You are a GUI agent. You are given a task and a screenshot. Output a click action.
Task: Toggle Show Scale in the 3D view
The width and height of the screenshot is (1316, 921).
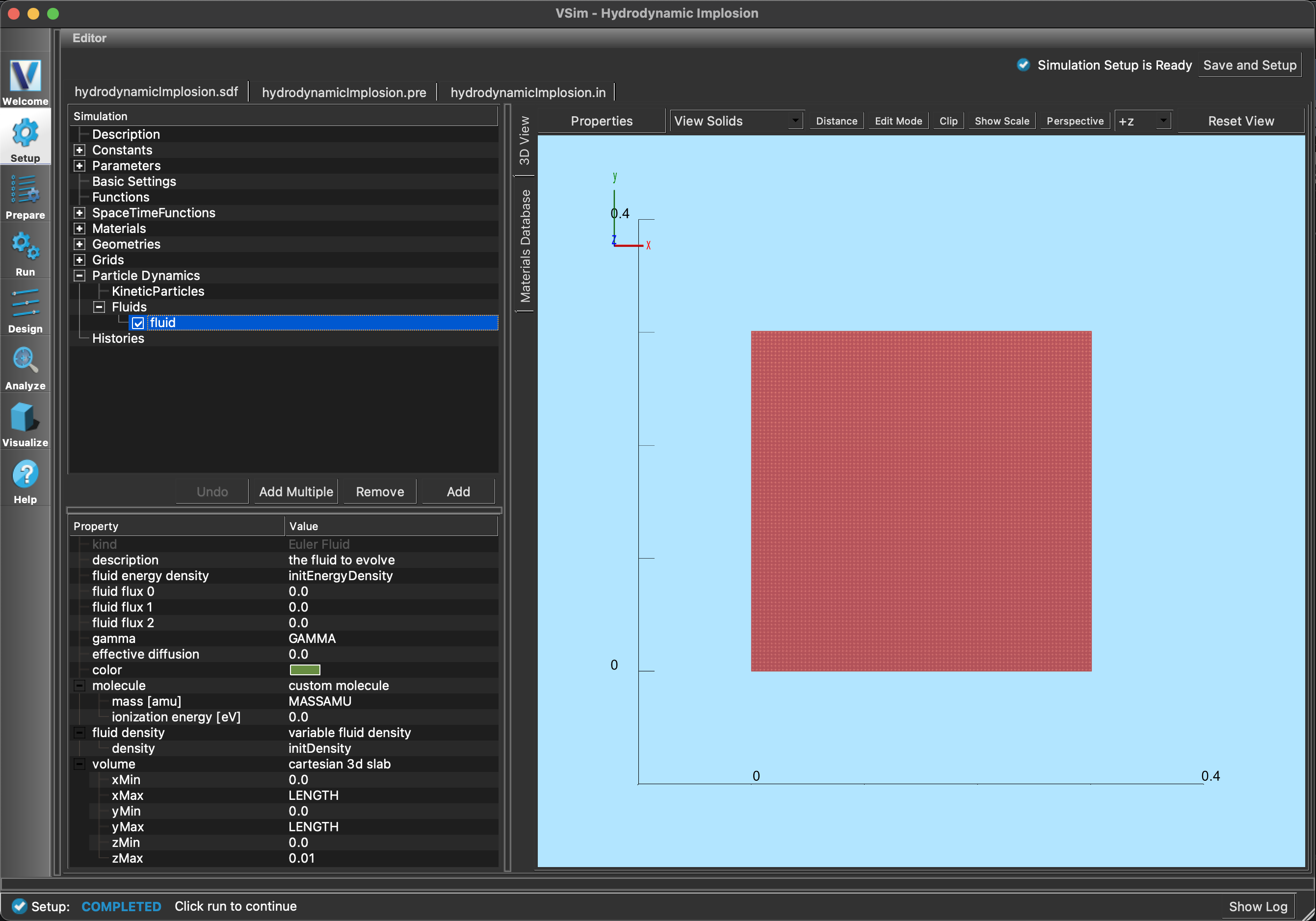click(x=1001, y=121)
